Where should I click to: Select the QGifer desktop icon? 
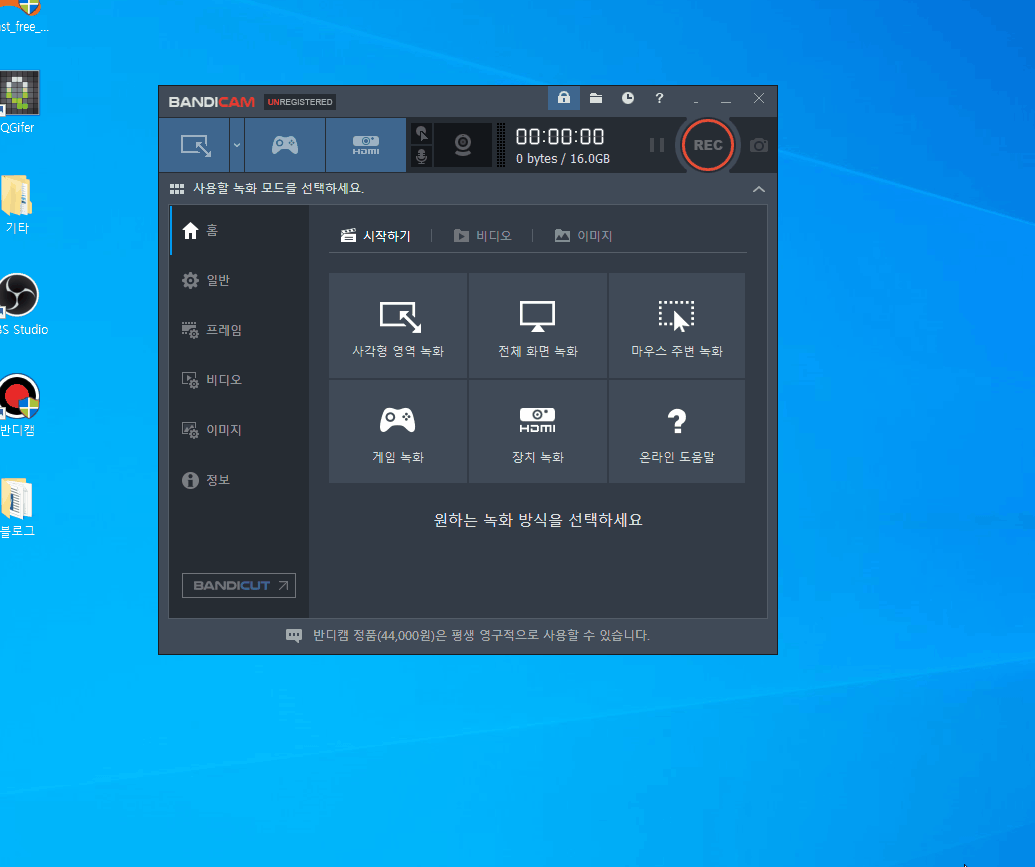18,102
